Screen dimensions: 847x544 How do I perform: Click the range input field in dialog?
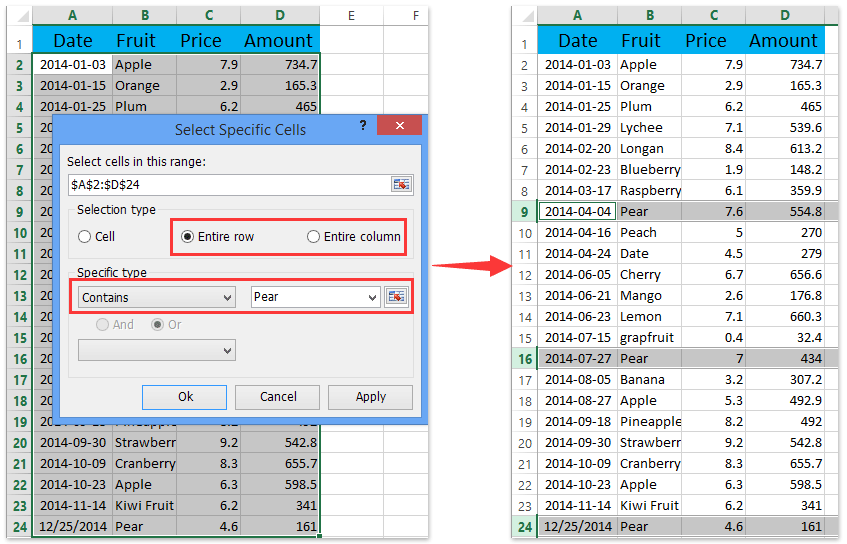click(228, 185)
